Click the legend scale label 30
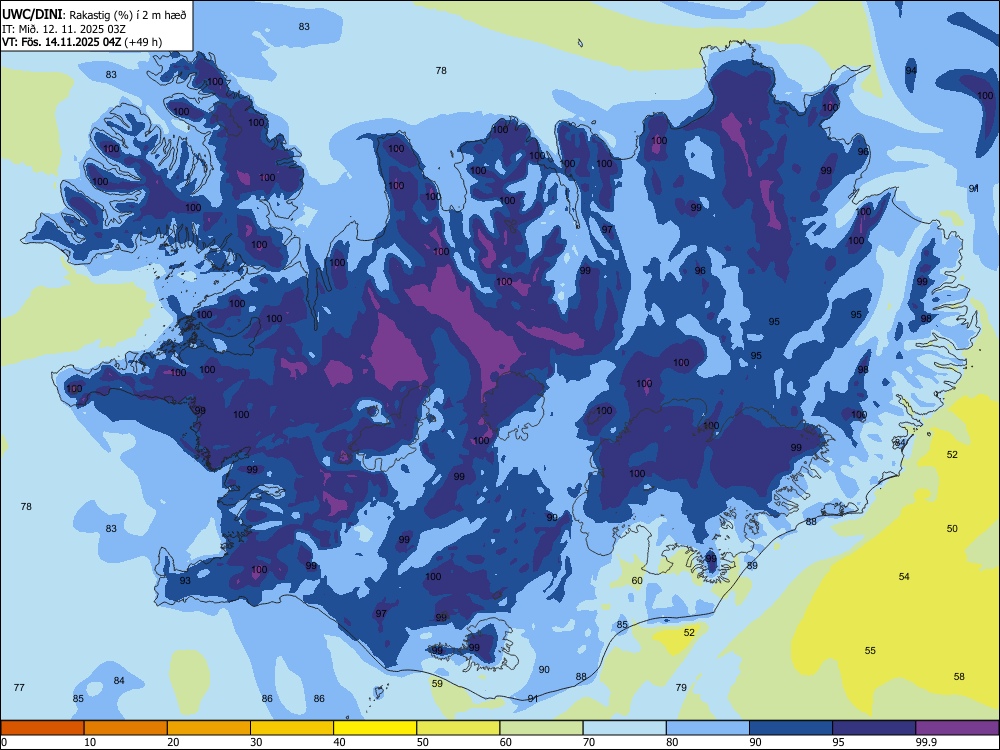The width and height of the screenshot is (1000, 750). tap(256, 742)
